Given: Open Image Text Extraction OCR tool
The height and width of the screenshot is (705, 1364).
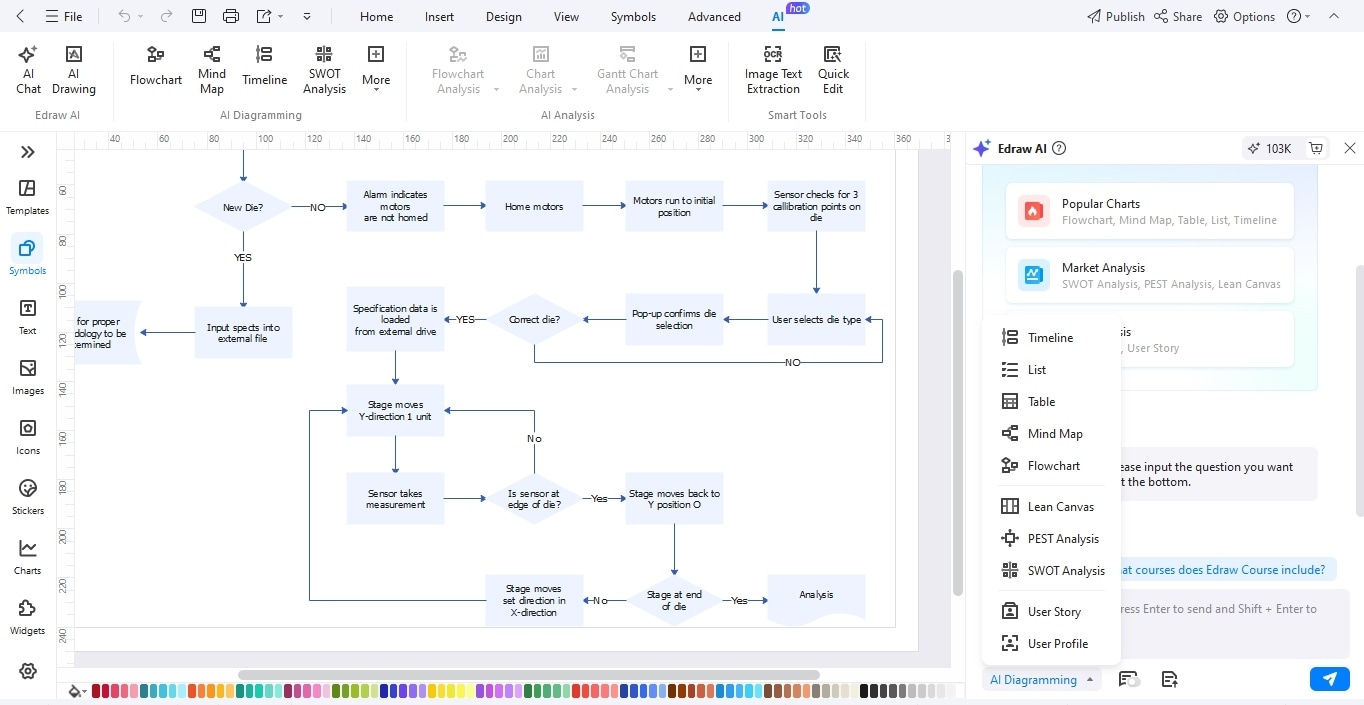Looking at the screenshot, I should click(773, 70).
